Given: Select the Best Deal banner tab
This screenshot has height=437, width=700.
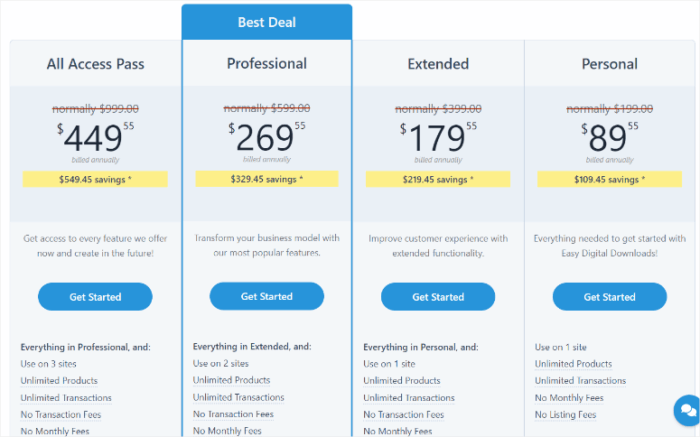Looking at the screenshot, I should click(x=267, y=22).
